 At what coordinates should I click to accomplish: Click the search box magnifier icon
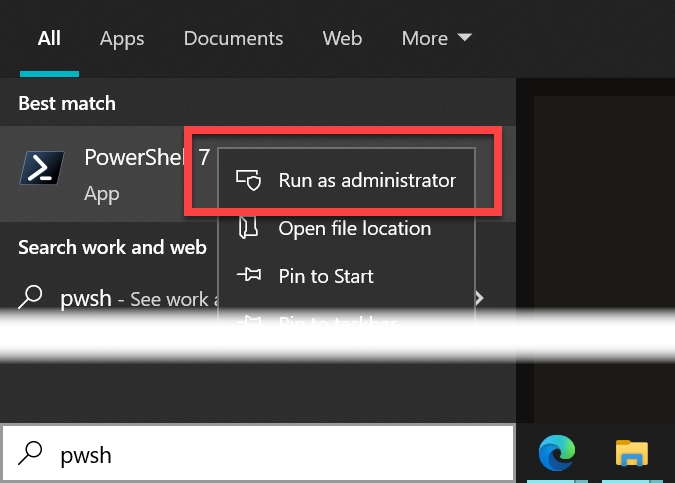[x=30, y=453]
